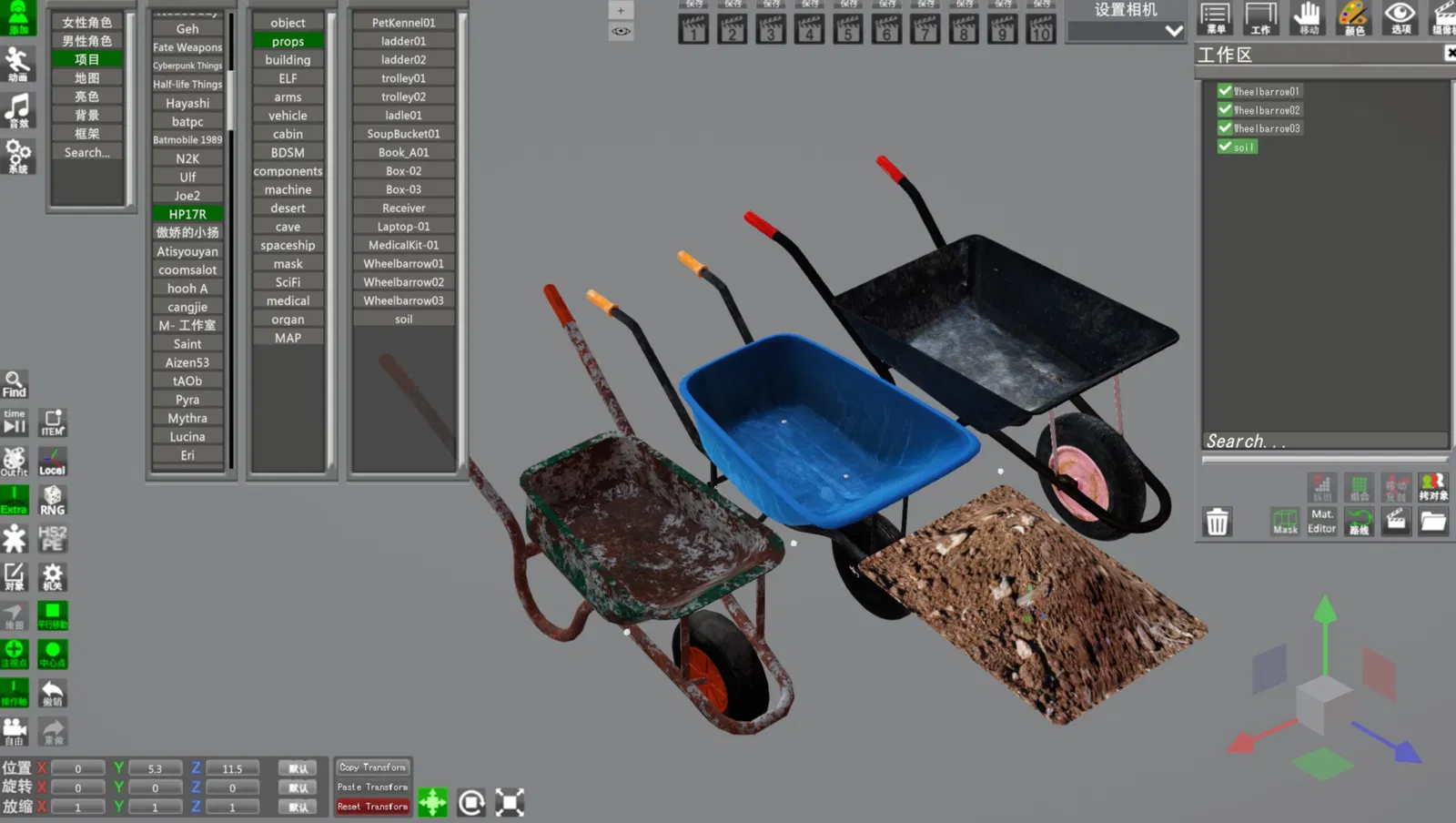Click the Copy Transform button
The width and height of the screenshot is (1456, 823).
pyautogui.click(x=373, y=767)
